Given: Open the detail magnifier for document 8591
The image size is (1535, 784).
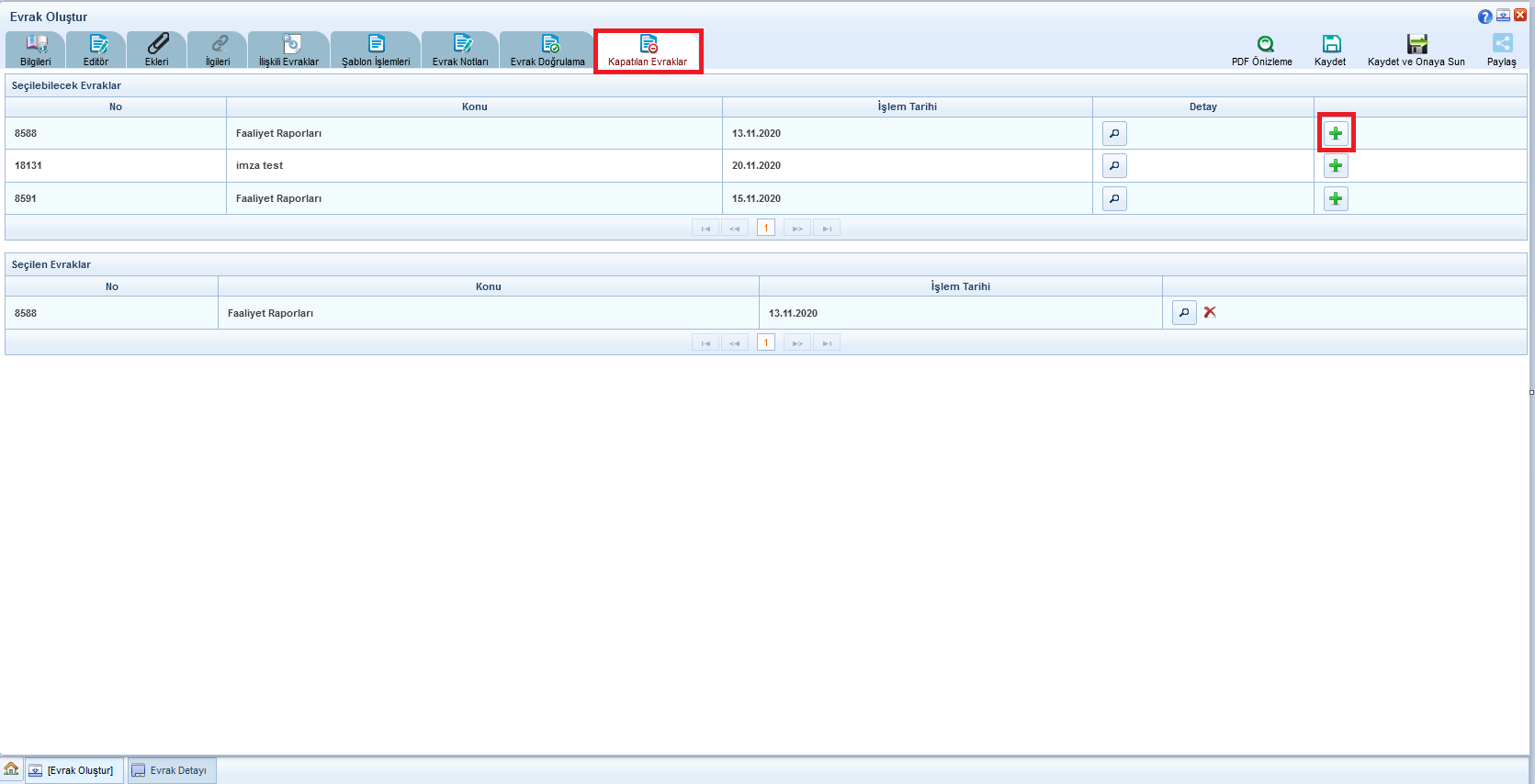Looking at the screenshot, I should (x=1114, y=199).
